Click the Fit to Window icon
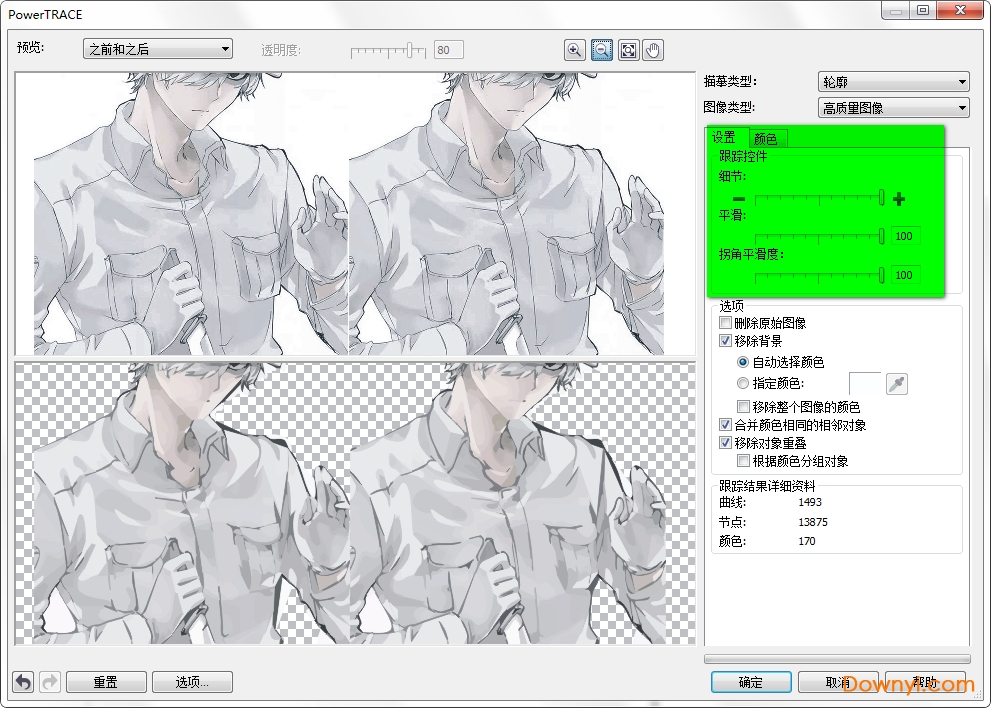This screenshot has width=991, height=708. click(628, 49)
